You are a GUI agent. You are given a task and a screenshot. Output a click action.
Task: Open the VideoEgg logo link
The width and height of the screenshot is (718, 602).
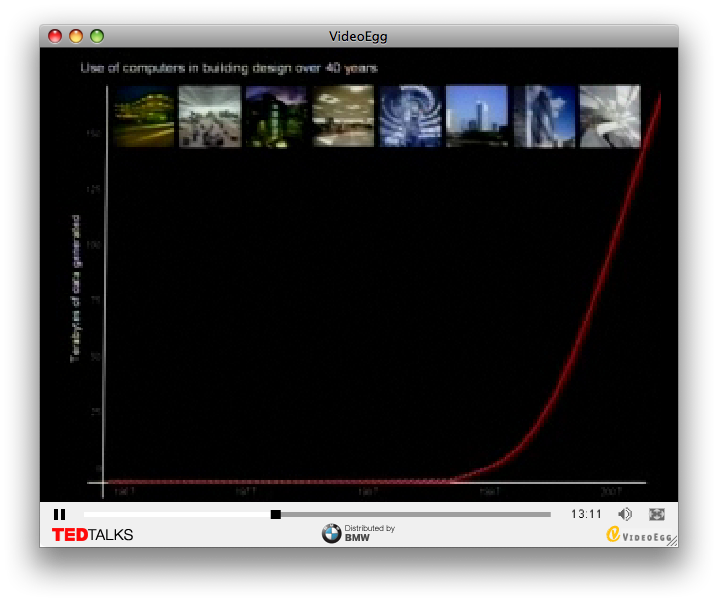[x=641, y=535]
